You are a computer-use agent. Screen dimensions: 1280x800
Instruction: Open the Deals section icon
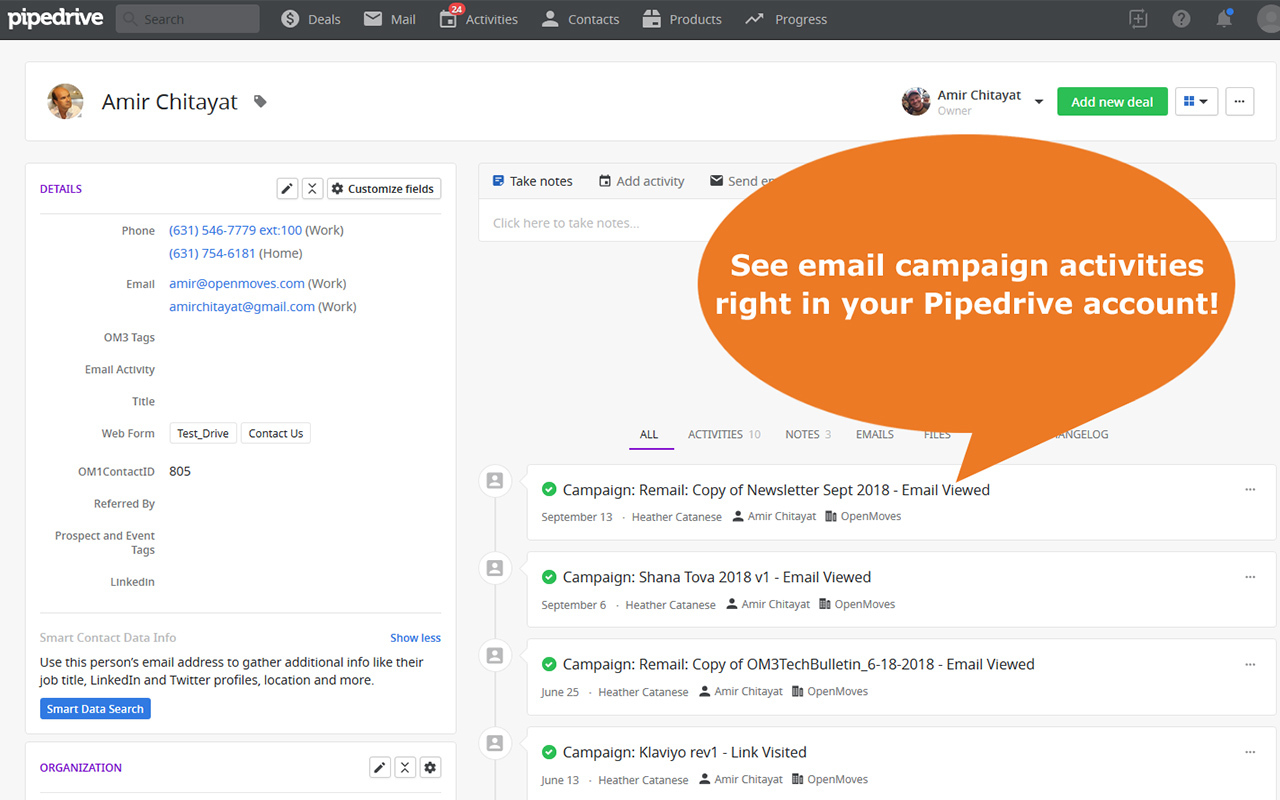289,18
